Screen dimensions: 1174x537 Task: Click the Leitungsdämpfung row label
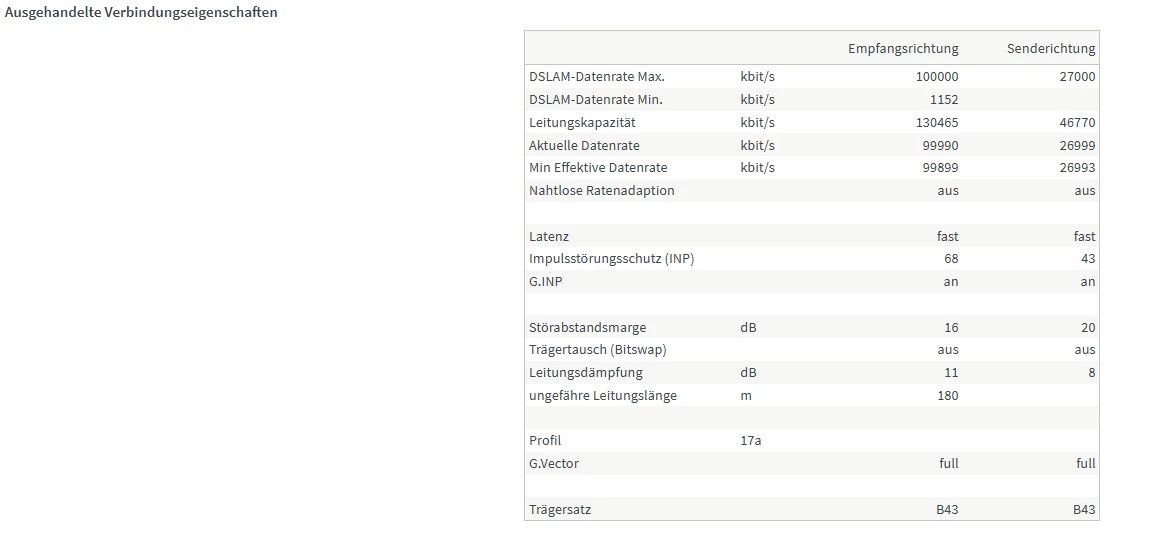pos(586,372)
